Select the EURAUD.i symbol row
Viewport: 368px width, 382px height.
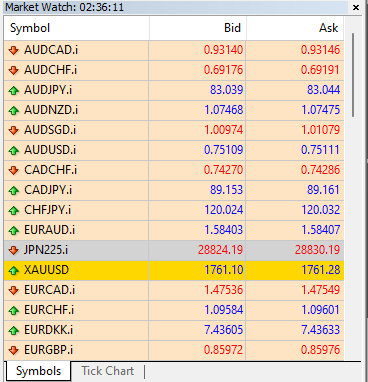(x=174, y=230)
